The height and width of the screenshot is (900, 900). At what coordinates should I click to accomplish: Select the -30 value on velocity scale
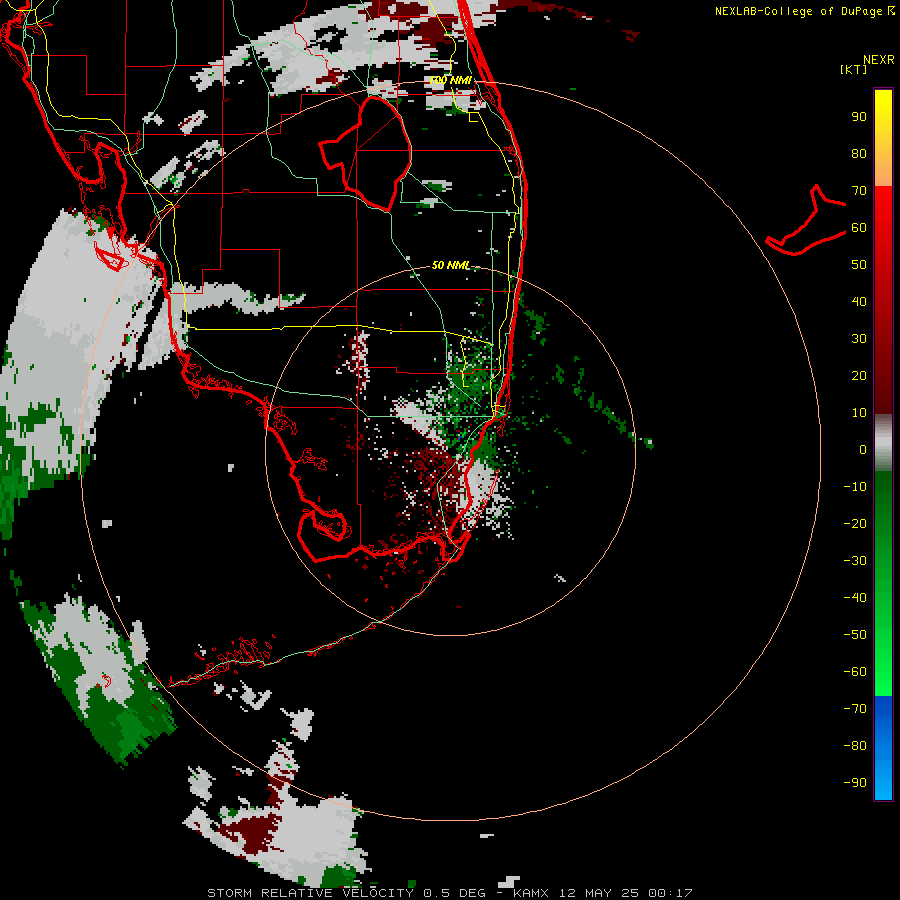tap(855, 561)
